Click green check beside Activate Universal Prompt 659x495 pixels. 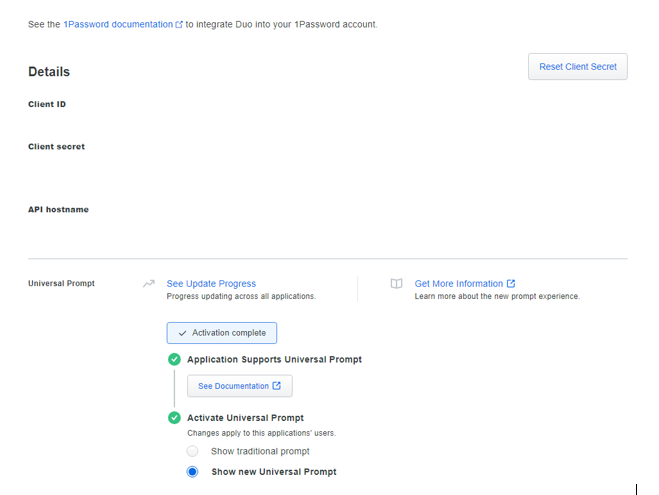(174, 418)
